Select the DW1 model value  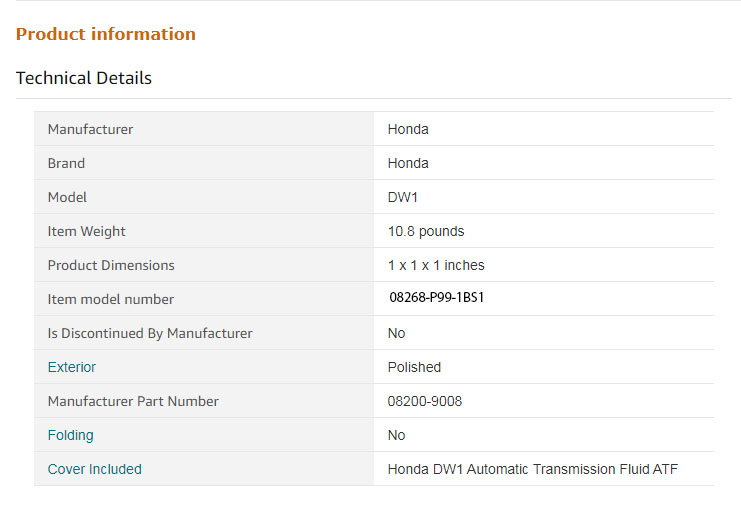403,197
